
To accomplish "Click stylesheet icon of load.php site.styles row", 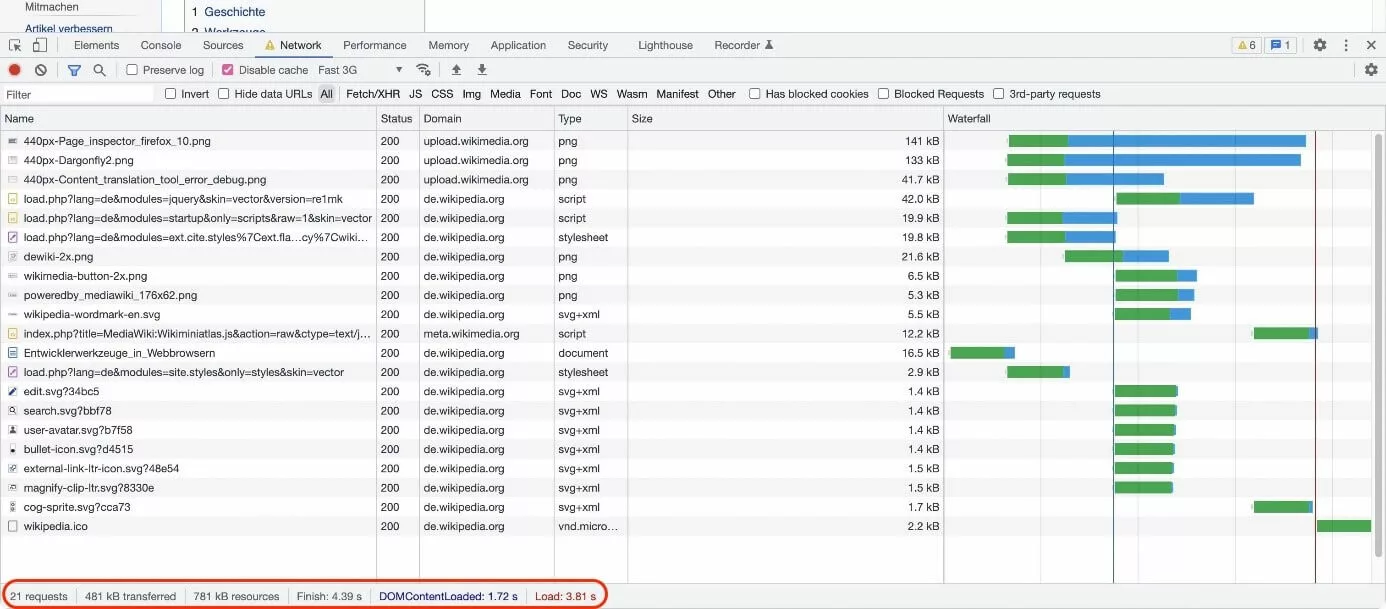I will pyautogui.click(x=13, y=372).
